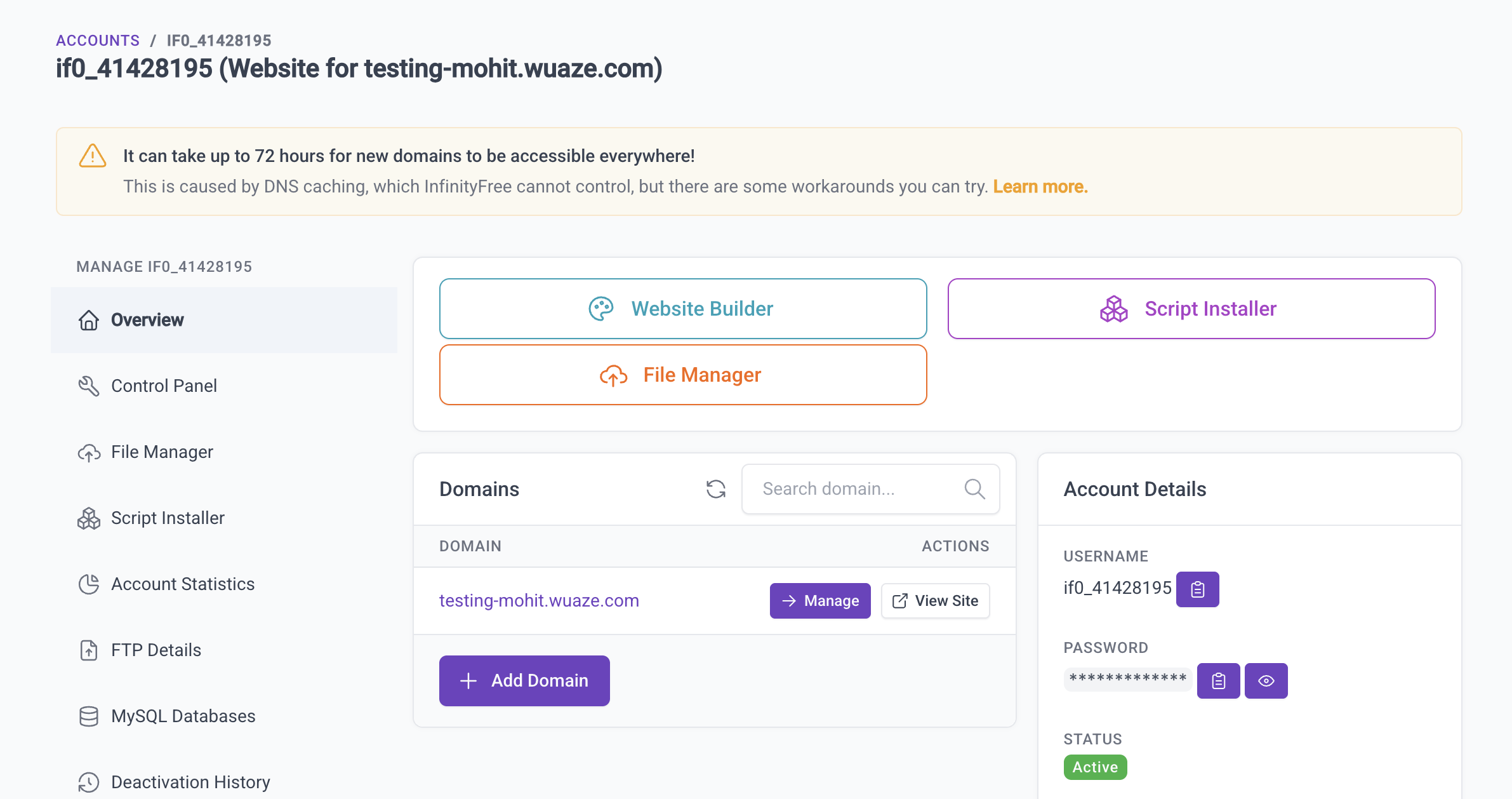Click the MySQL Databases database icon
This screenshot has width=1512, height=799.
click(x=89, y=716)
